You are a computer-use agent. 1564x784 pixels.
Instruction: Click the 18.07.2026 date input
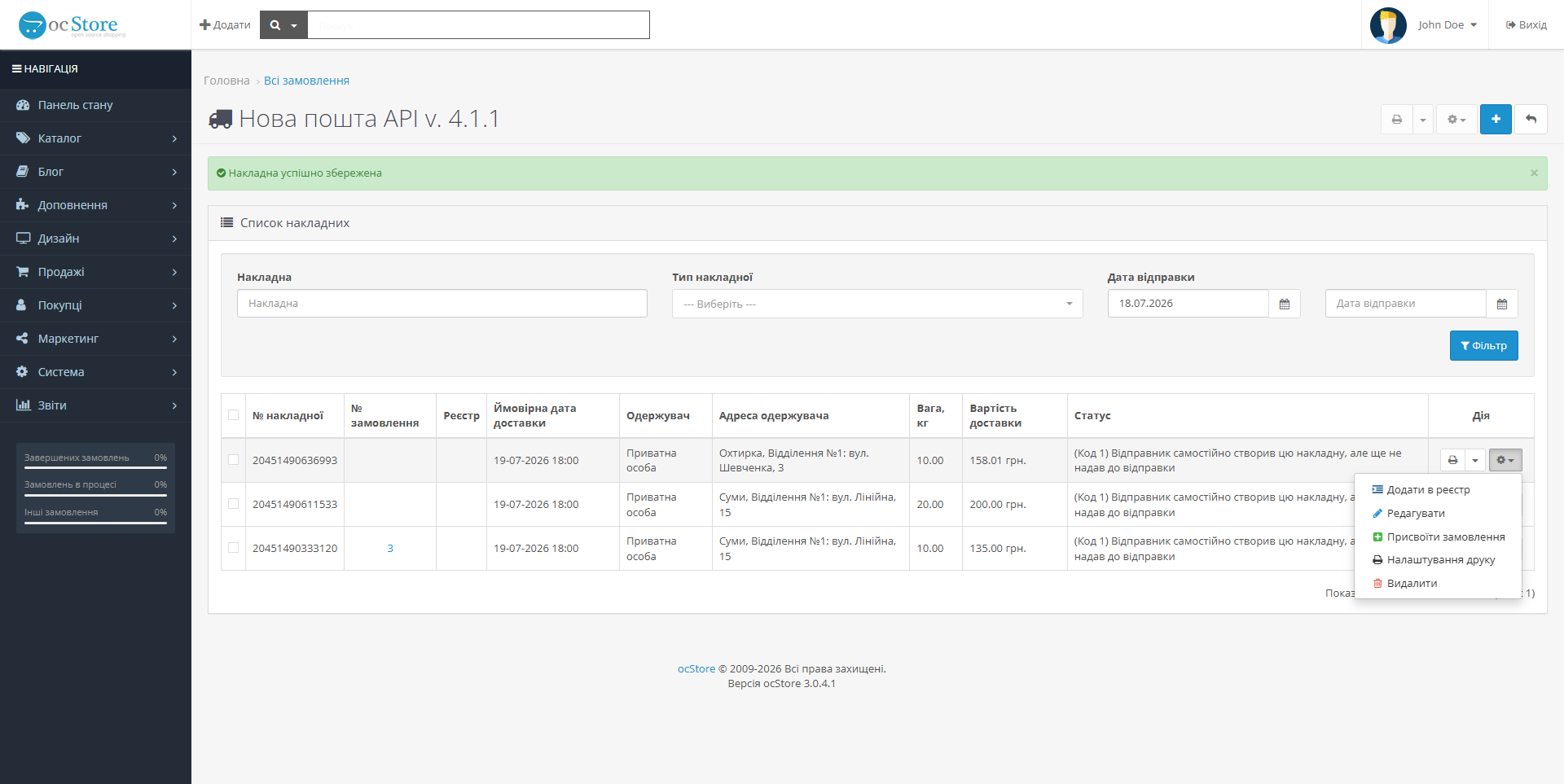tap(1188, 304)
